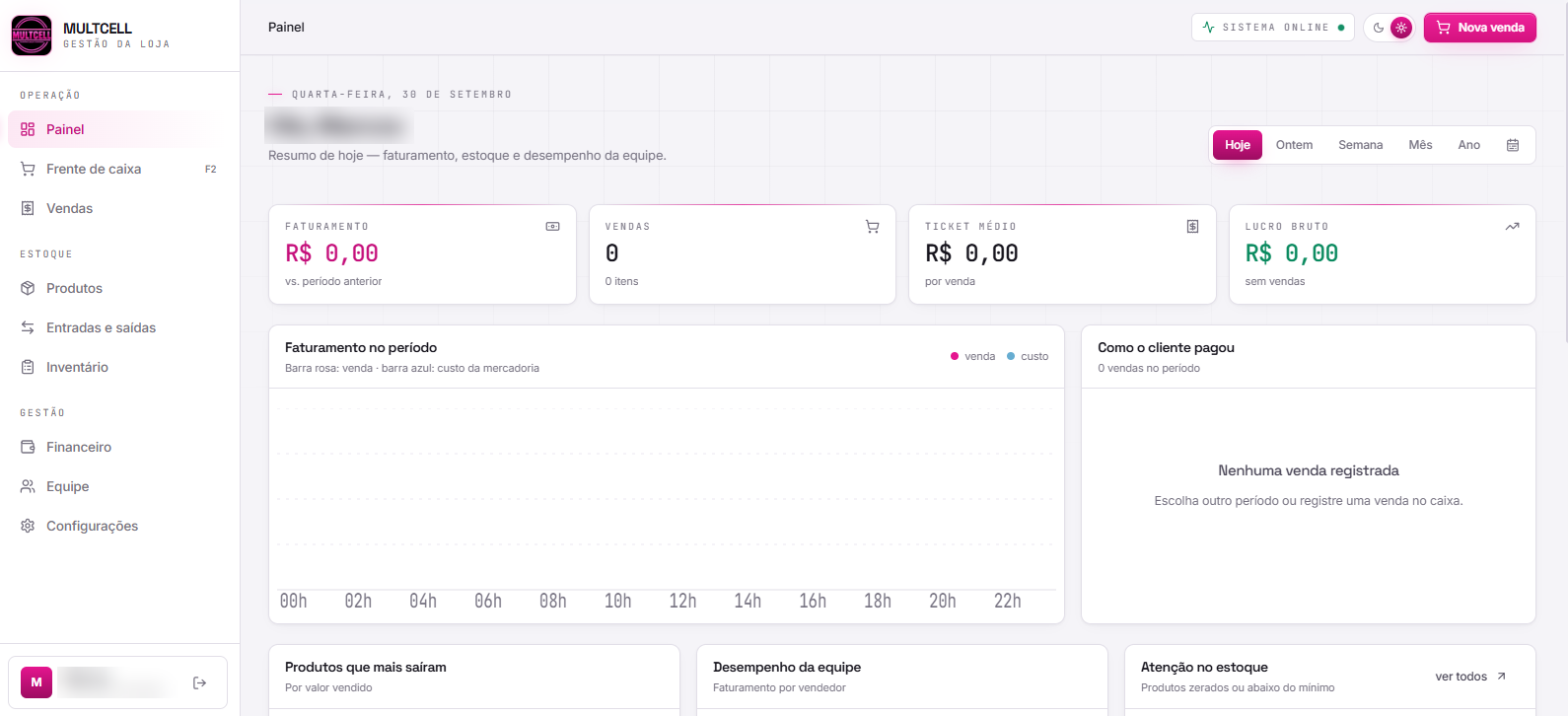1568x716 pixels.
Task: Click the "Produtos que mais saíram" heading
Action: click(x=366, y=668)
